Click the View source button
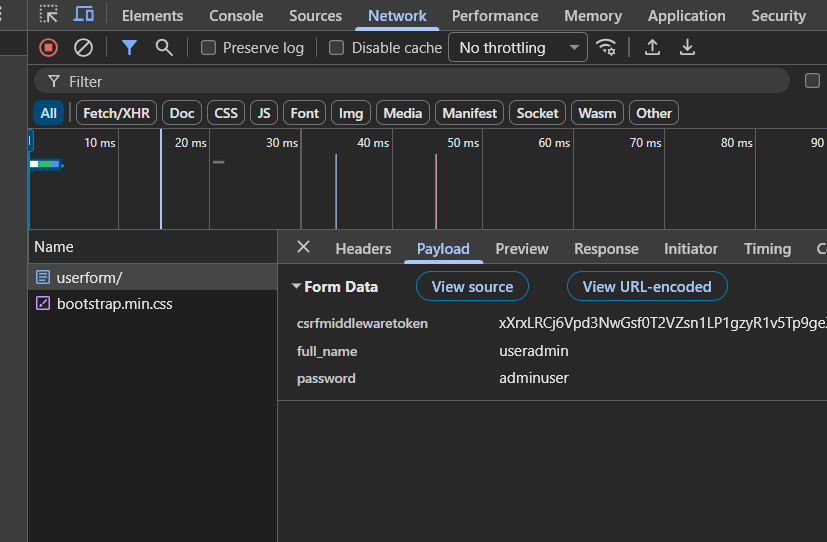This screenshot has height=542, width=827. [x=472, y=286]
